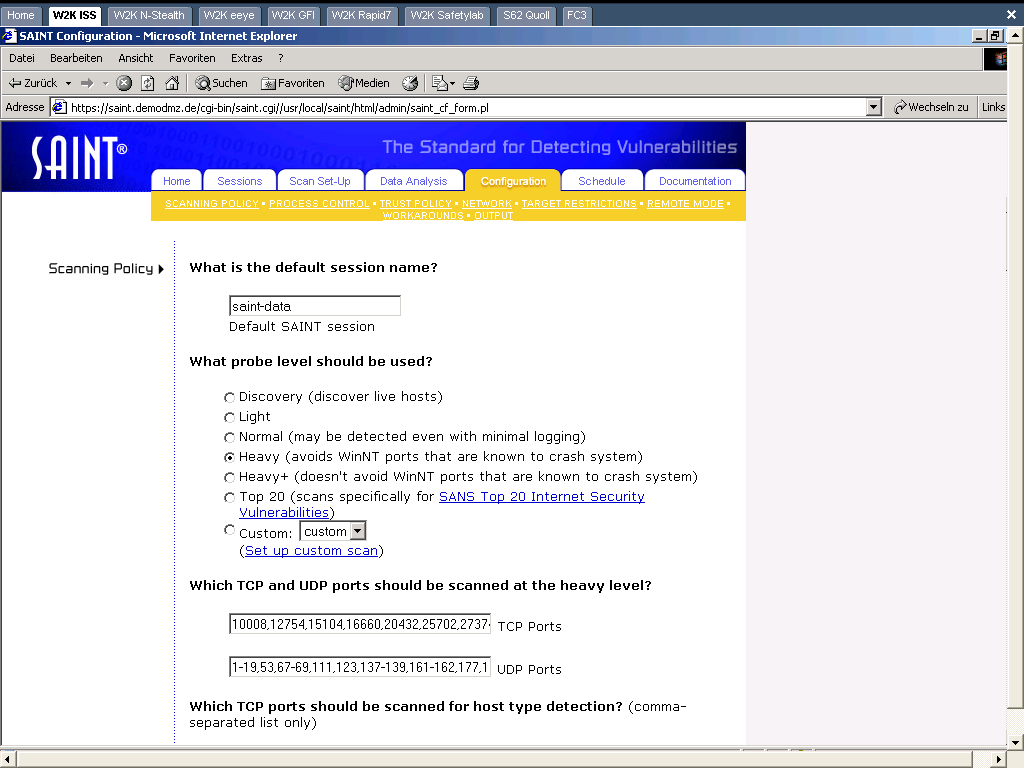Click the UDP Ports input field
This screenshot has width=1024, height=768.
360,667
